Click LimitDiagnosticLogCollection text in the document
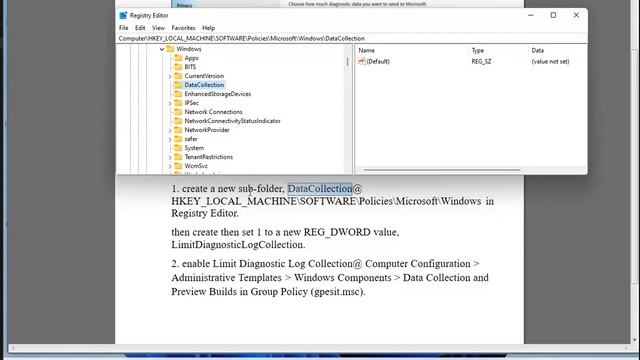Image resolution: width=640 pixels, height=360 pixels. 238,244
